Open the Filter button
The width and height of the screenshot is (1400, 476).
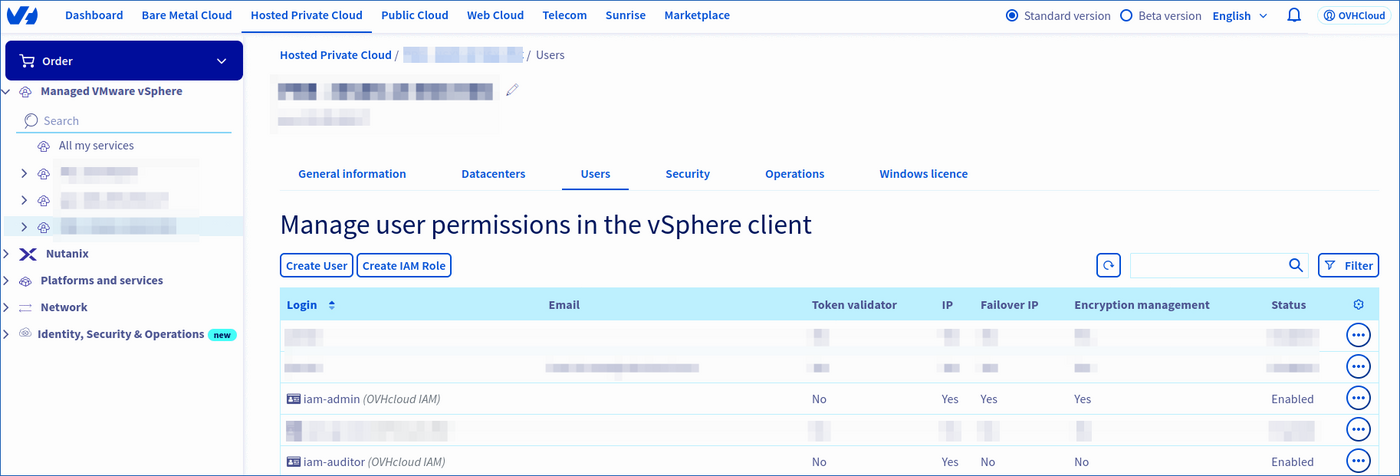[1348, 265]
